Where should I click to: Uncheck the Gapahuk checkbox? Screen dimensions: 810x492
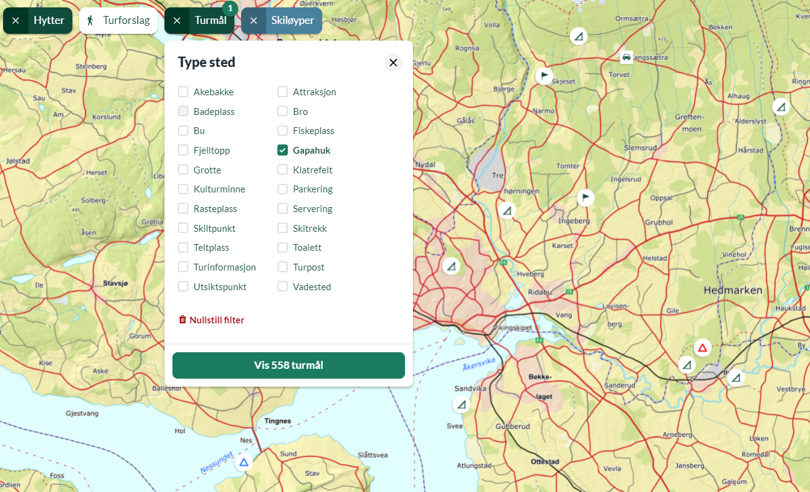[x=282, y=150]
